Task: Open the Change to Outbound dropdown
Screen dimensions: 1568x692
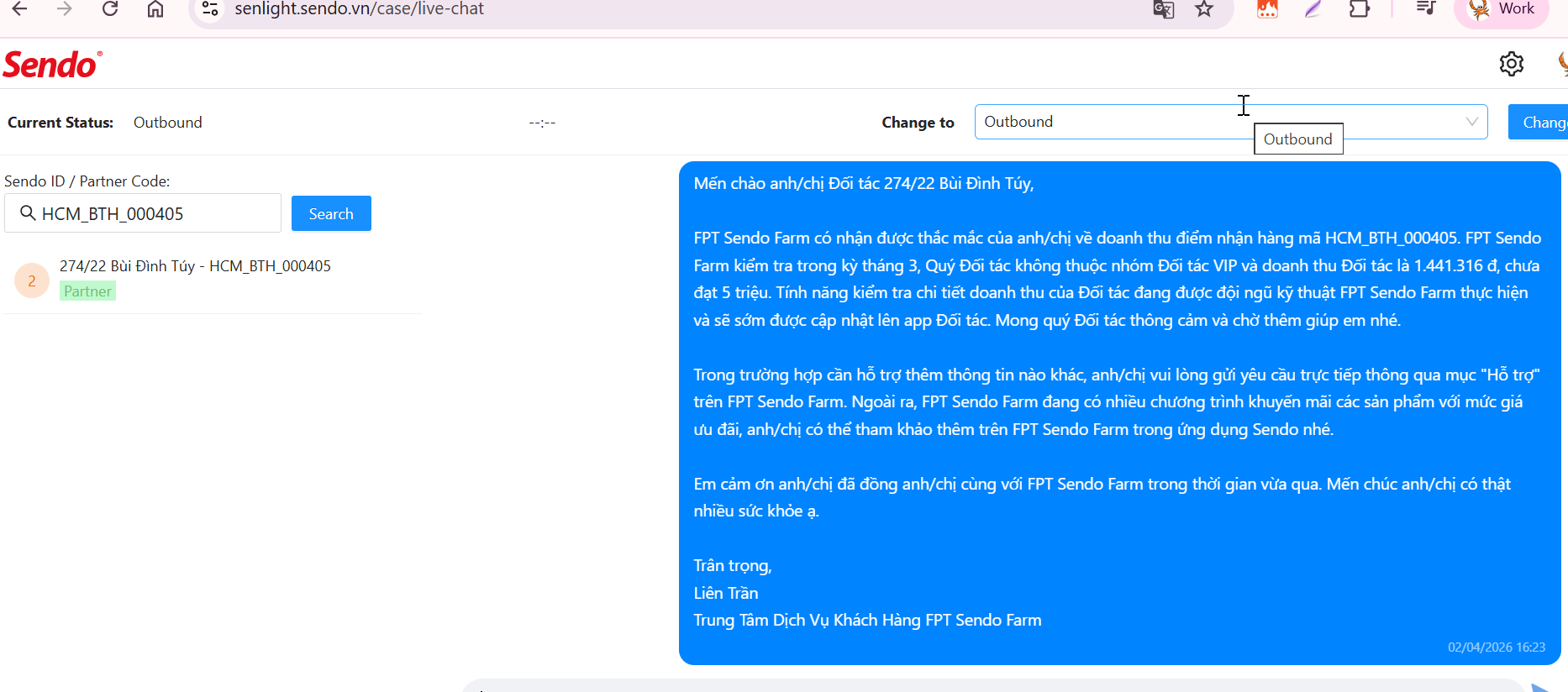Action: [1231, 122]
